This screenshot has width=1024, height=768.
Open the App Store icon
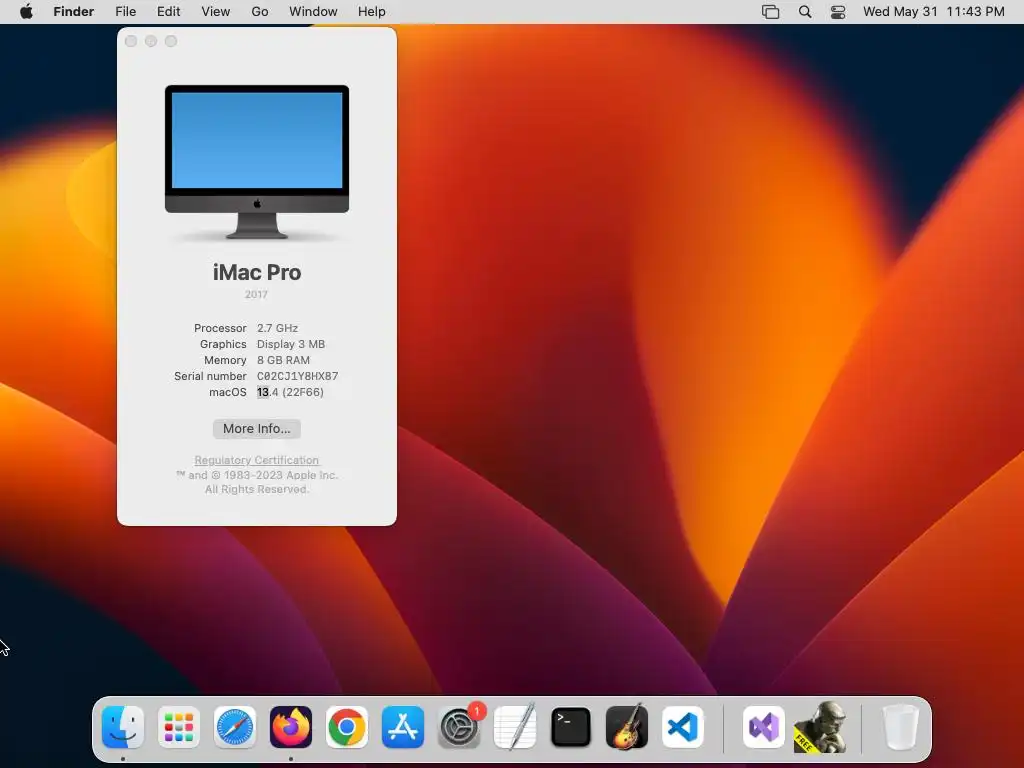point(403,727)
